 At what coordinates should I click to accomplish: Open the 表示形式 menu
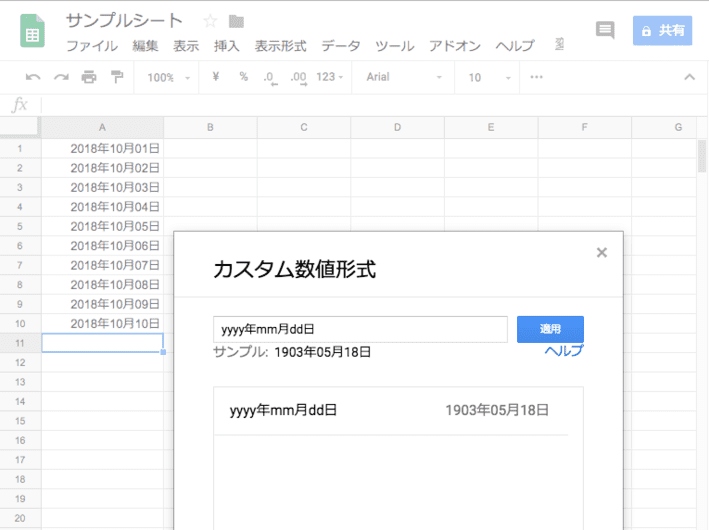click(280, 46)
